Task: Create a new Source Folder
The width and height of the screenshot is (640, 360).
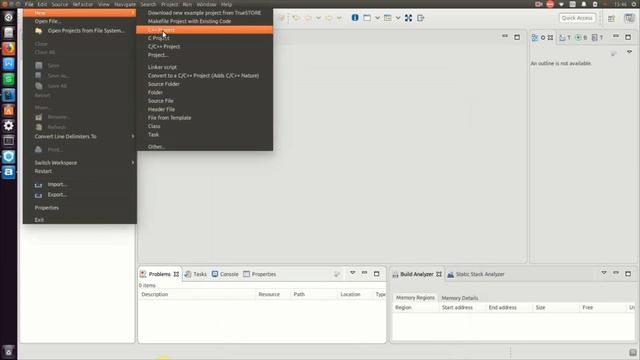Action: click(x=164, y=84)
